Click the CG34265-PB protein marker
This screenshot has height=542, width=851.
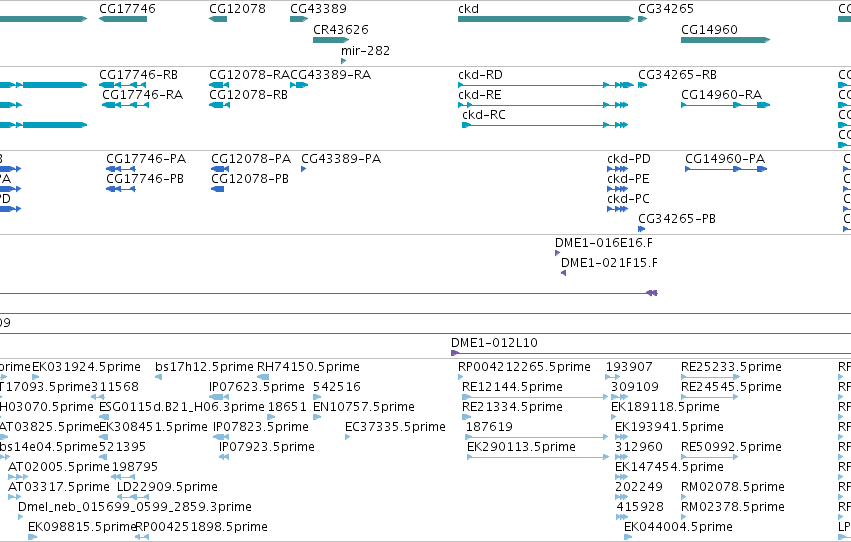(x=642, y=229)
